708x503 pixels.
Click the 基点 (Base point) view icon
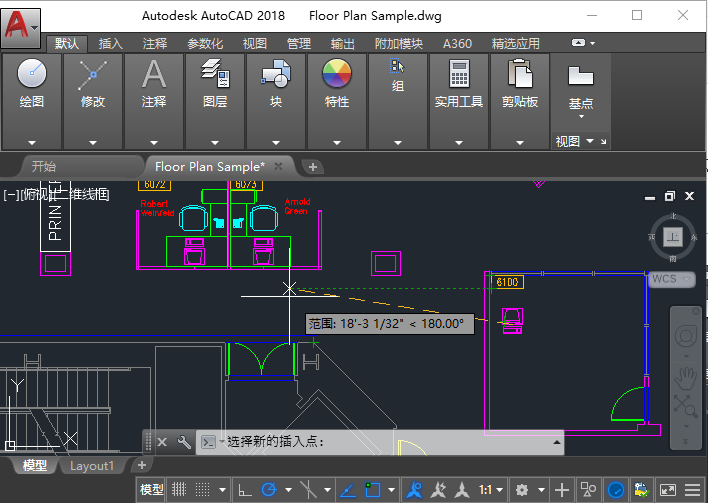tap(581, 75)
